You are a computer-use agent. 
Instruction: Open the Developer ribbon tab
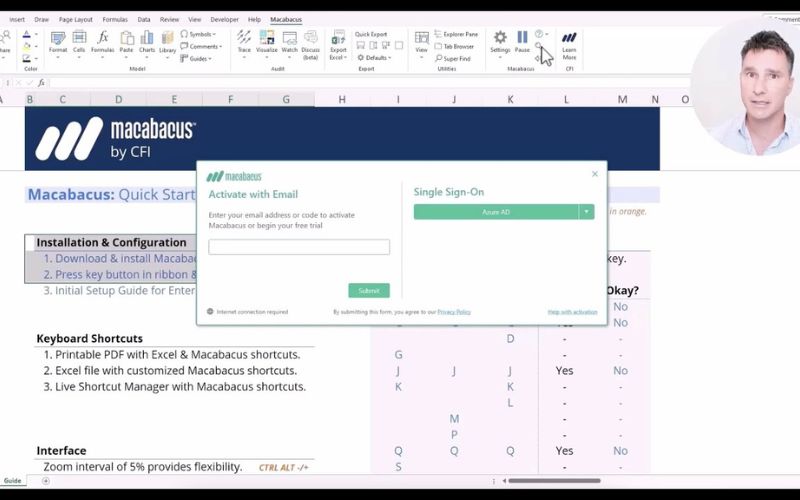(x=224, y=19)
